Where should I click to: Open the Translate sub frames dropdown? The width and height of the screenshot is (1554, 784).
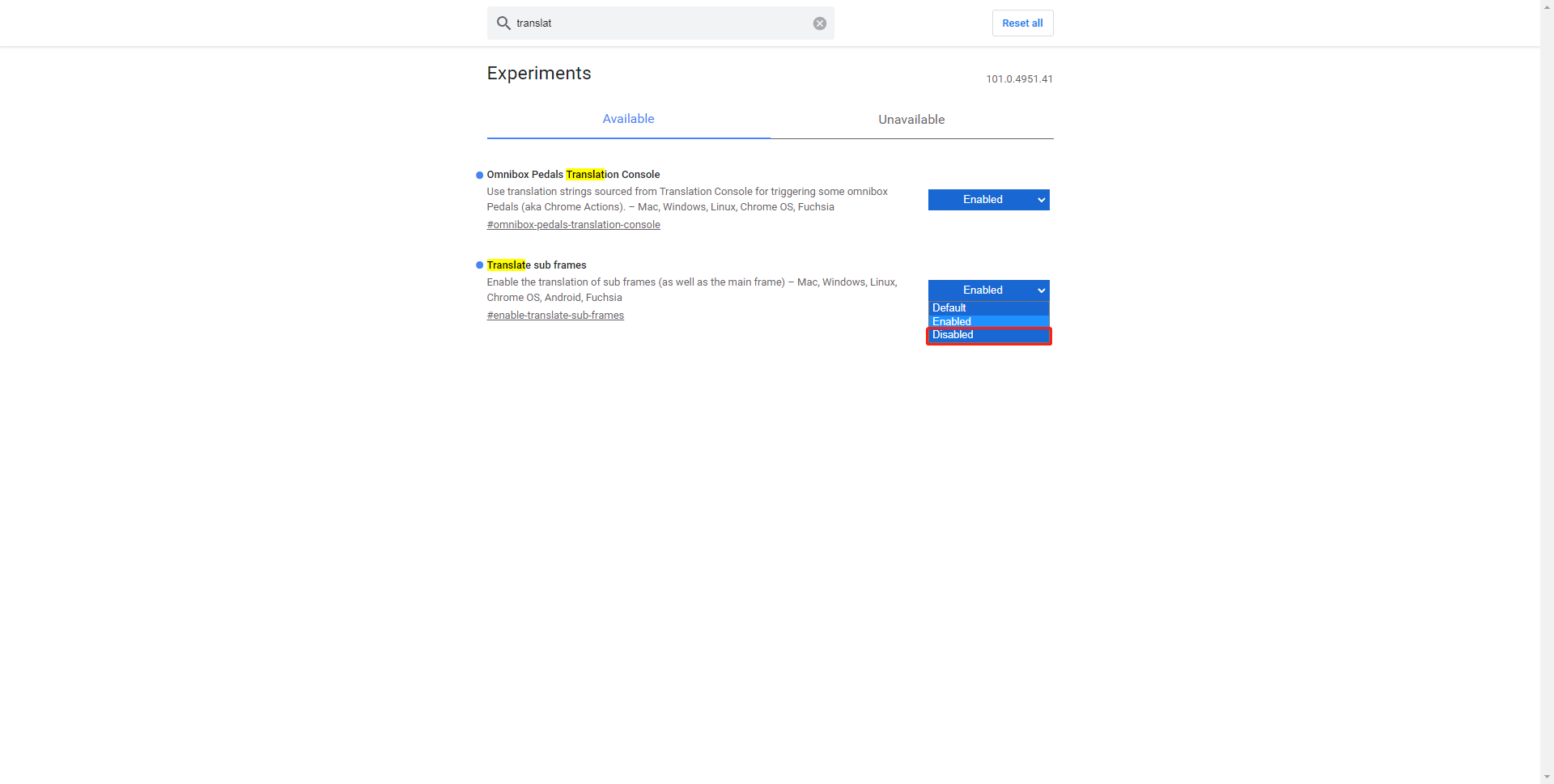(x=988, y=290)
